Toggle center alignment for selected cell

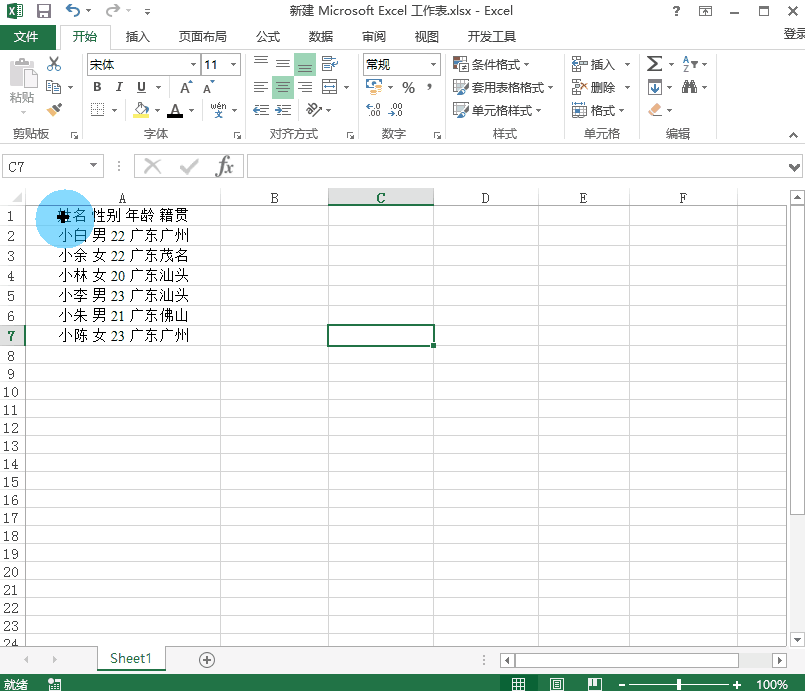pos(281,86)
